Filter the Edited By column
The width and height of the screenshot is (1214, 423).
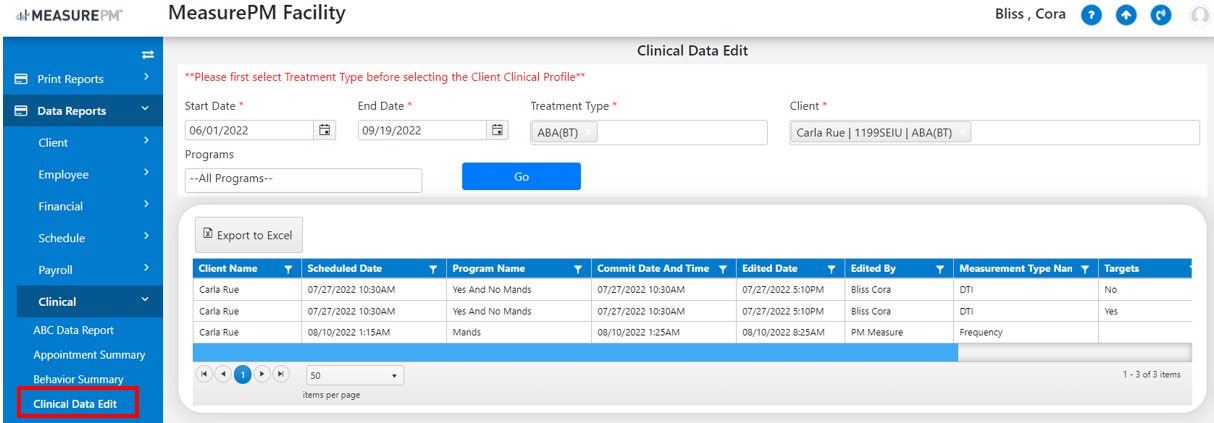point(940,269)
